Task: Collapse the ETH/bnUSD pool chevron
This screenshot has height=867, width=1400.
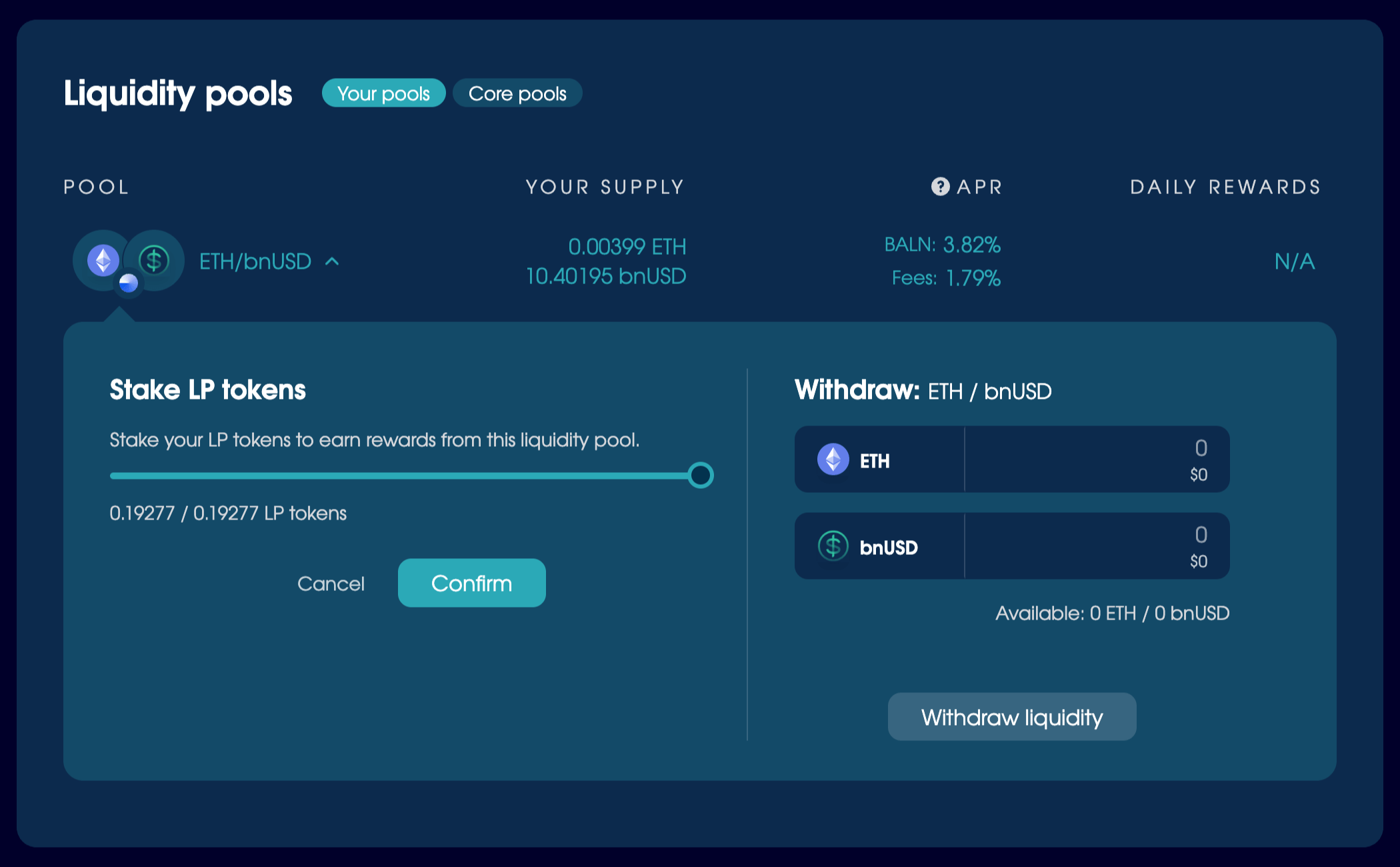Action: pos(332,261)
